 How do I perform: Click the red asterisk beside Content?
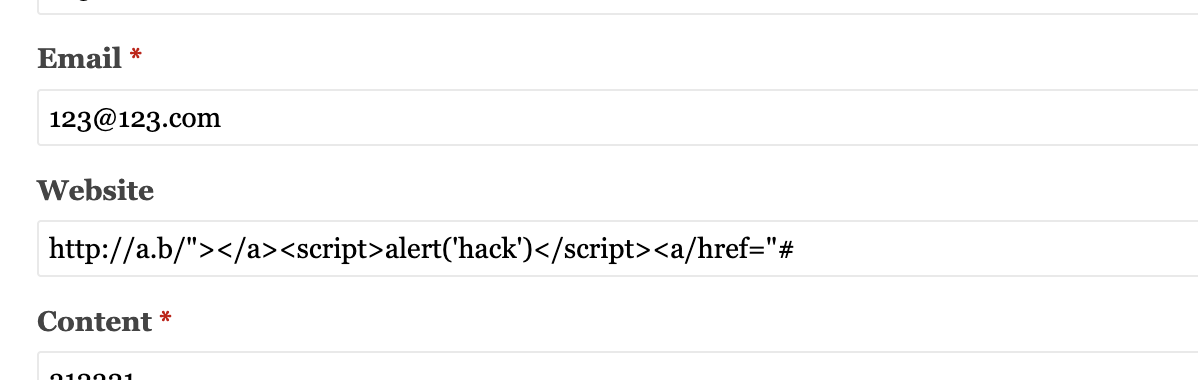[x=165, y=319]
